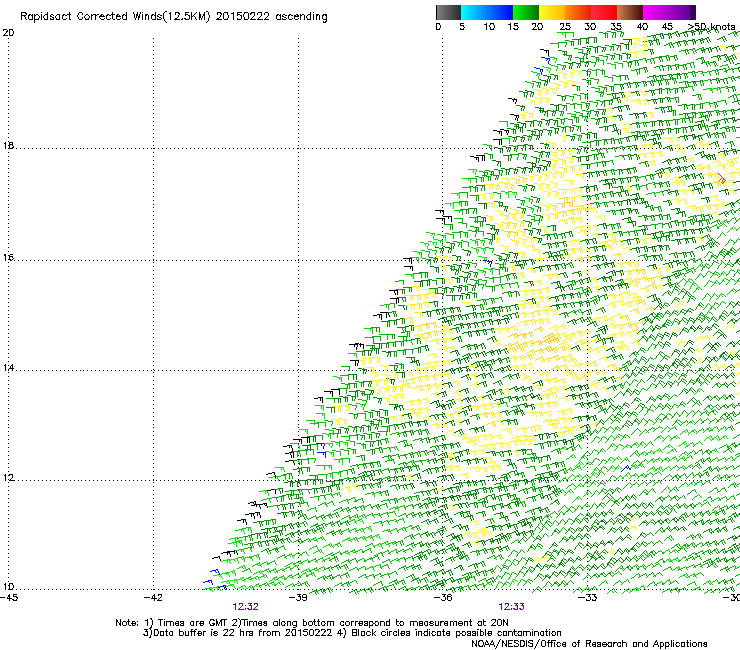Click the longitude axis label "-39"
This screenshot has width=740, height=650.
pos(298,598)
